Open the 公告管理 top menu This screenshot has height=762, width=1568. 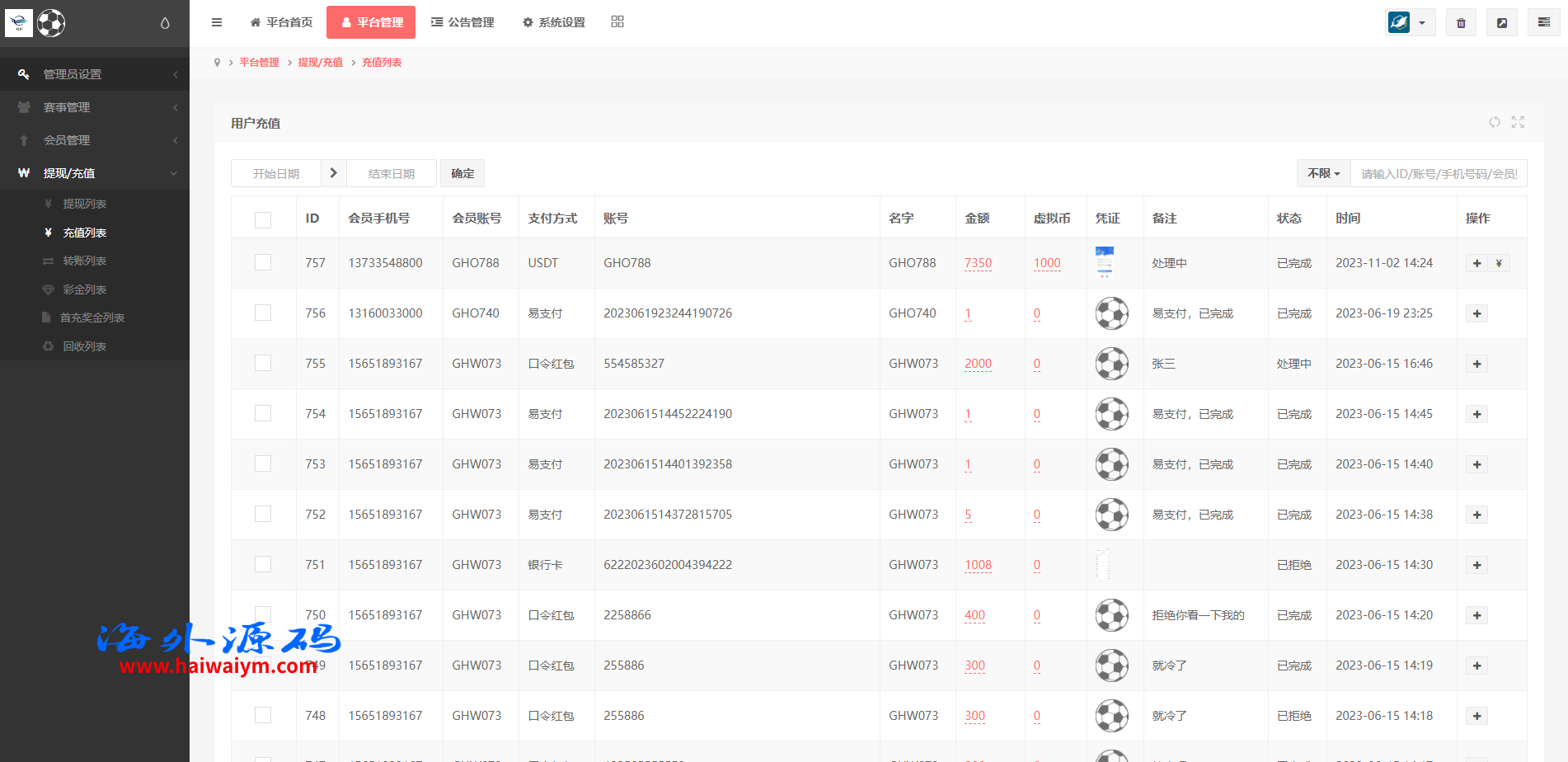pos(462,22)
